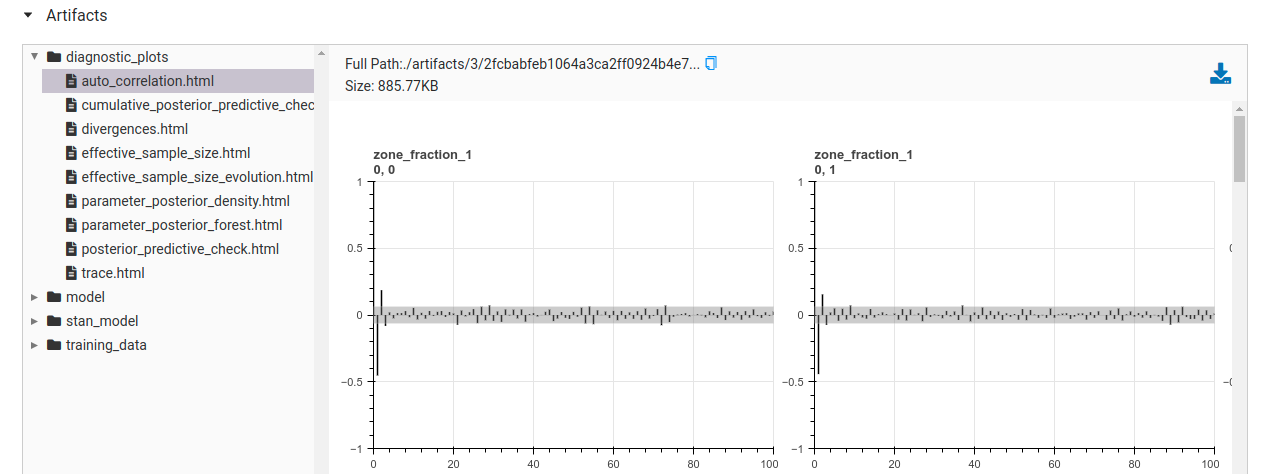The image size is (1264, 474).
Task: Expand the training_data folder arrow
Action: (x=35, y=345)
